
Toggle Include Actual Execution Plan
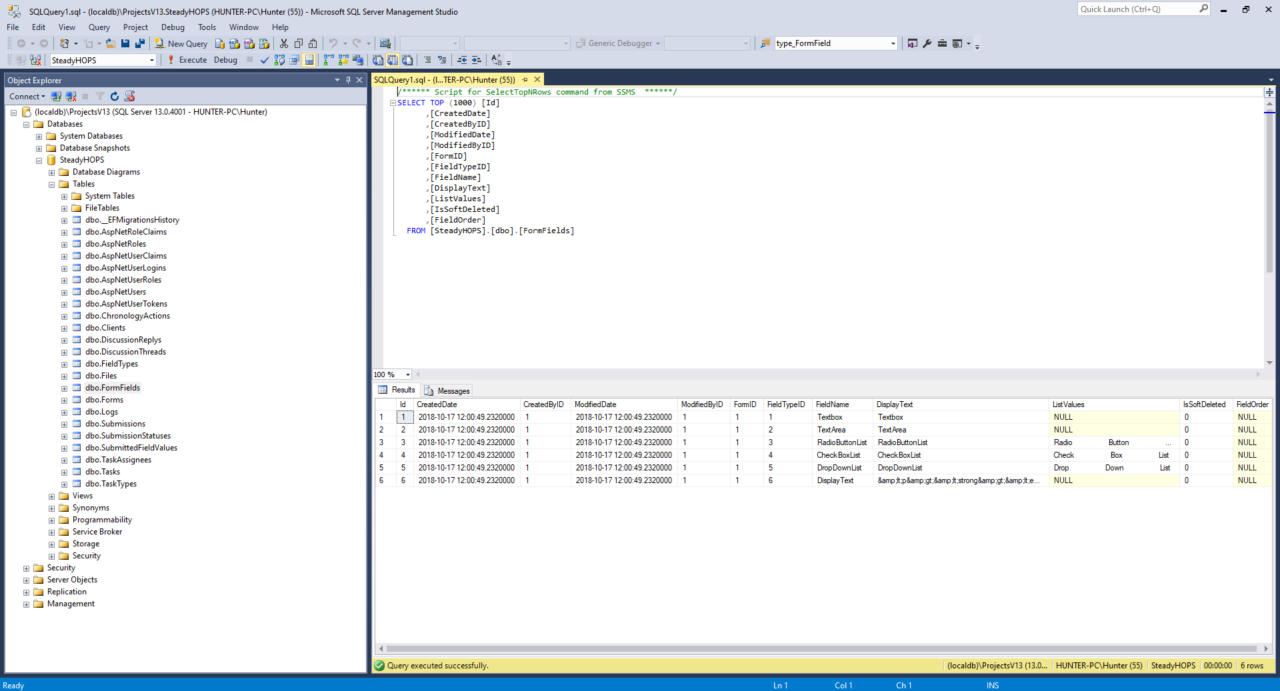coord(329,60)
